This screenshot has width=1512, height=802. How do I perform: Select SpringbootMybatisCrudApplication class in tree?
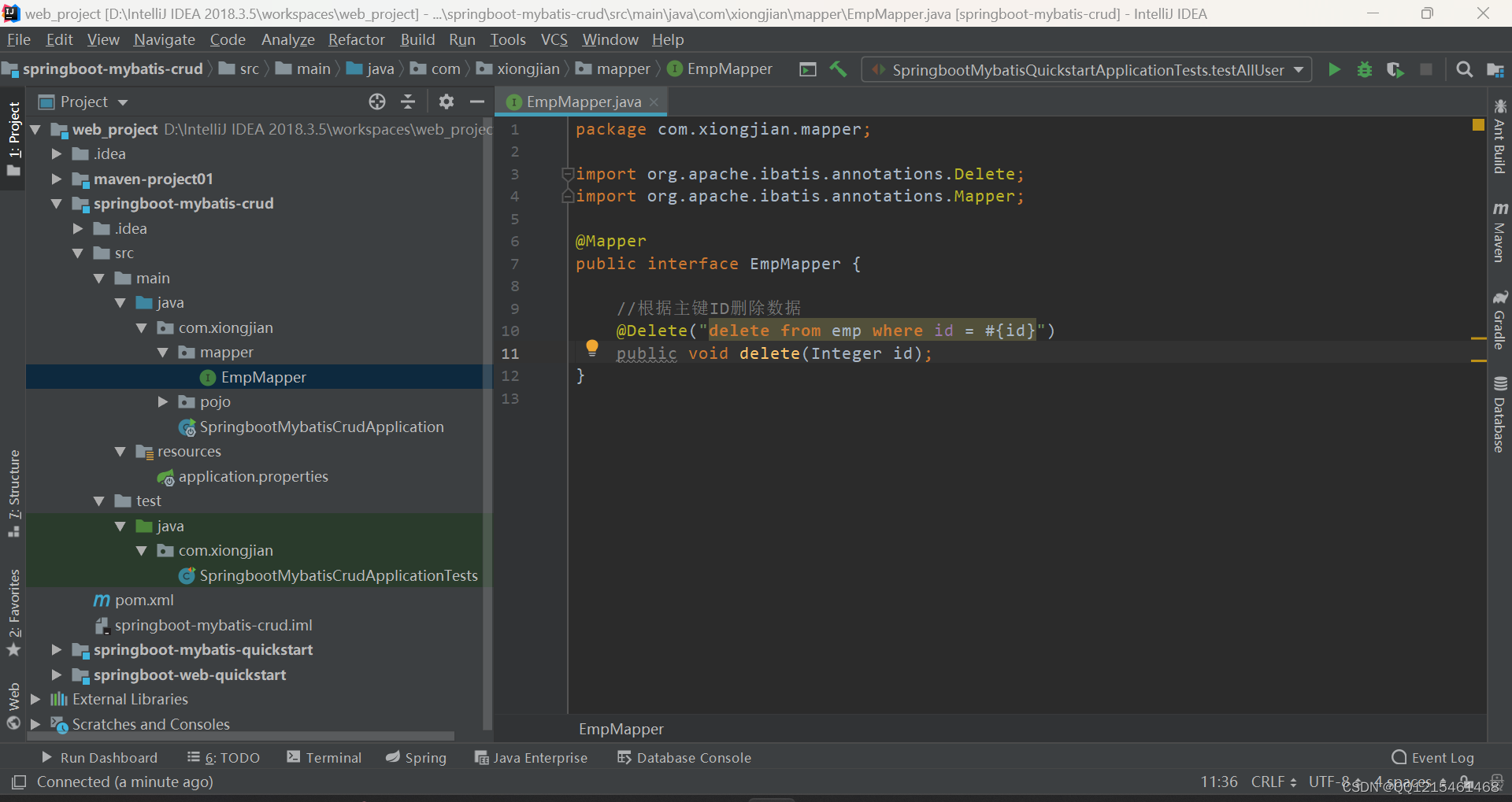(x=321, y=427)
